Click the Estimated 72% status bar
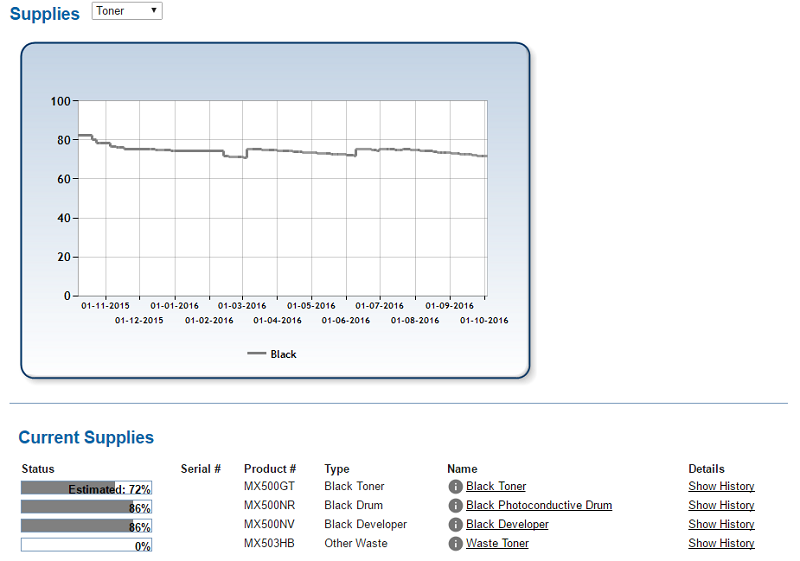Screen dimensions: 800x561 86,488
